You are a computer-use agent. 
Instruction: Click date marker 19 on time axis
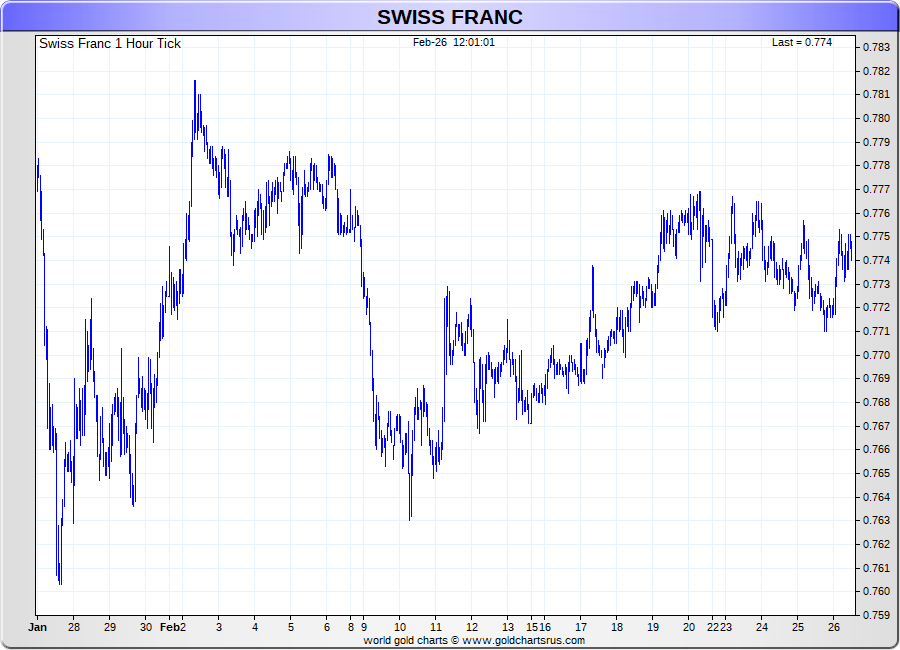tap(652, 627)
